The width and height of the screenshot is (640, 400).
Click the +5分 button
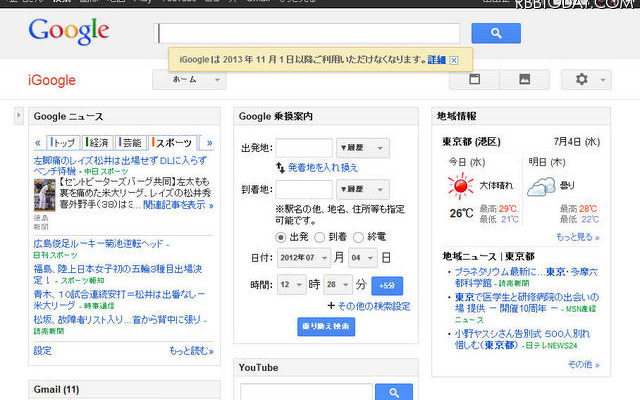pyautogui.click(x=387, y=286)
